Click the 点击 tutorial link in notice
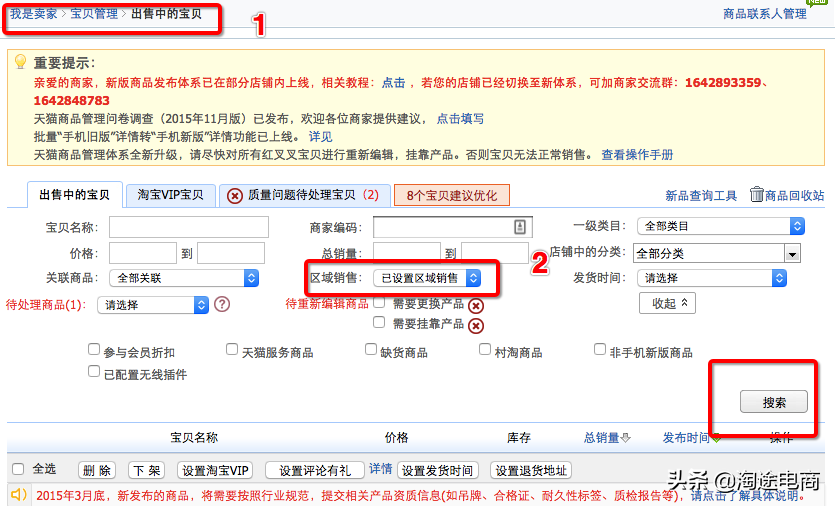This screenshot has height=506, width=835. [x=394, y=83]
